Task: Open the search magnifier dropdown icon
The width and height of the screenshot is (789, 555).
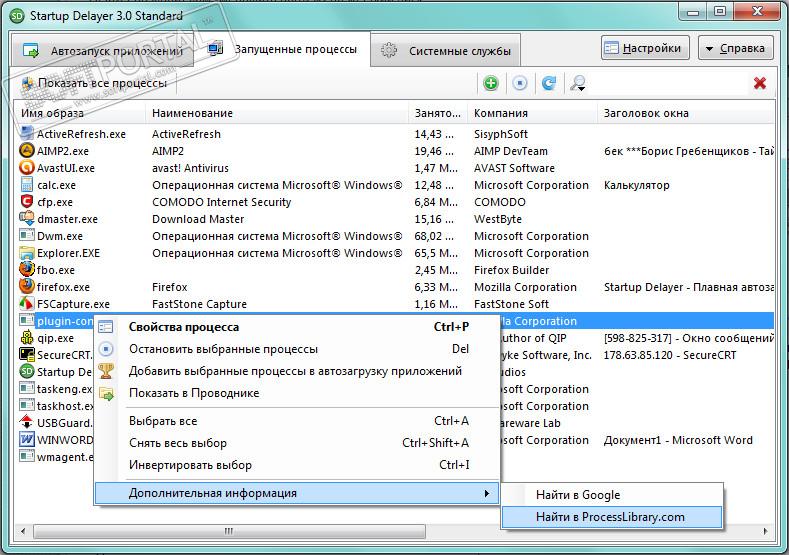Action: (578, 83)
